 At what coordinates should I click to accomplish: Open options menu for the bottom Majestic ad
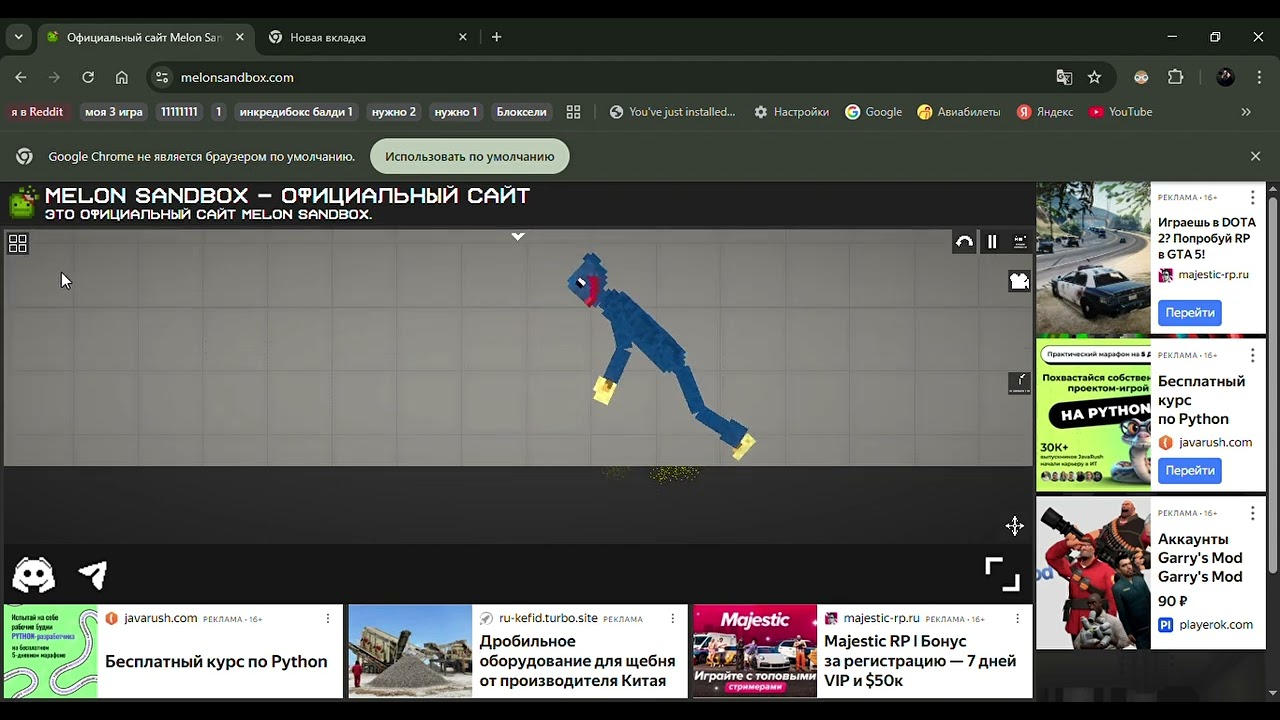click(x=1017, y=619)
